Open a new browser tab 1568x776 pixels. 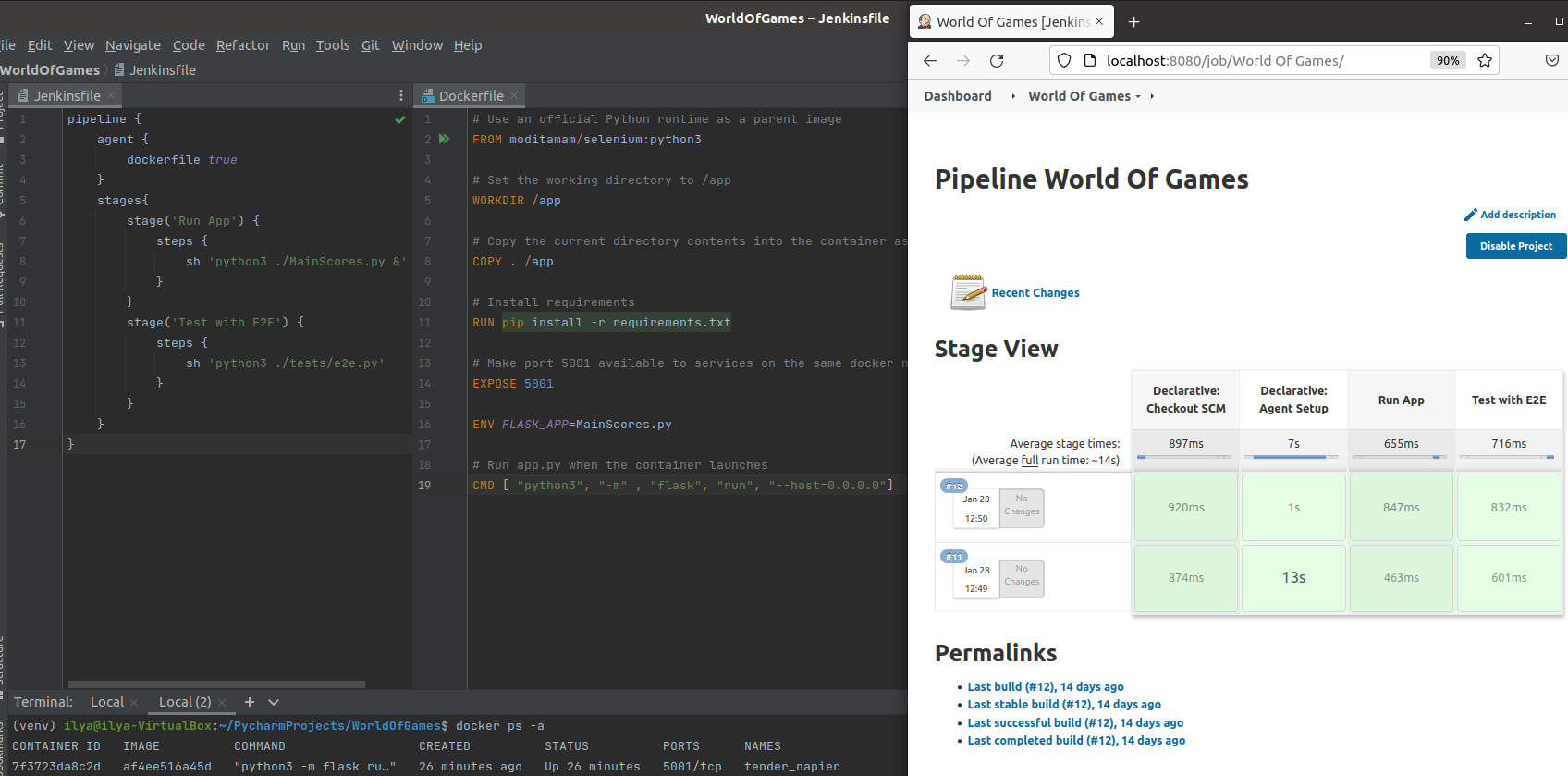tap(1134, 21)
